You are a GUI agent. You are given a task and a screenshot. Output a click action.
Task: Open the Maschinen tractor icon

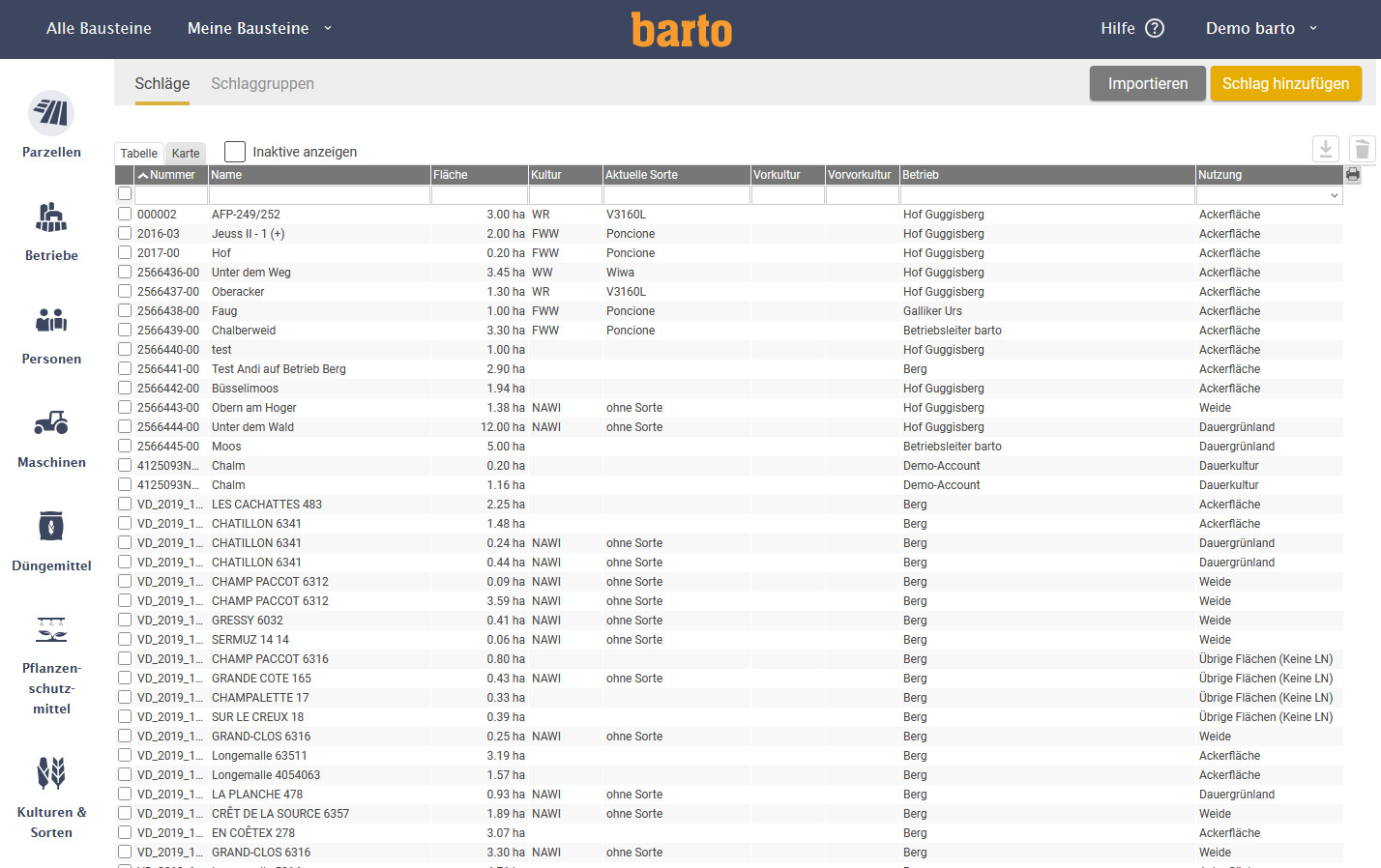coord(51,423)
